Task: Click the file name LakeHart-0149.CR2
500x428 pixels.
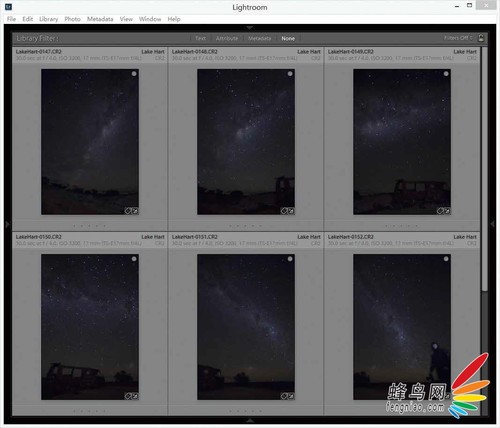Action: pyautogui.click(x=351, y=52)
